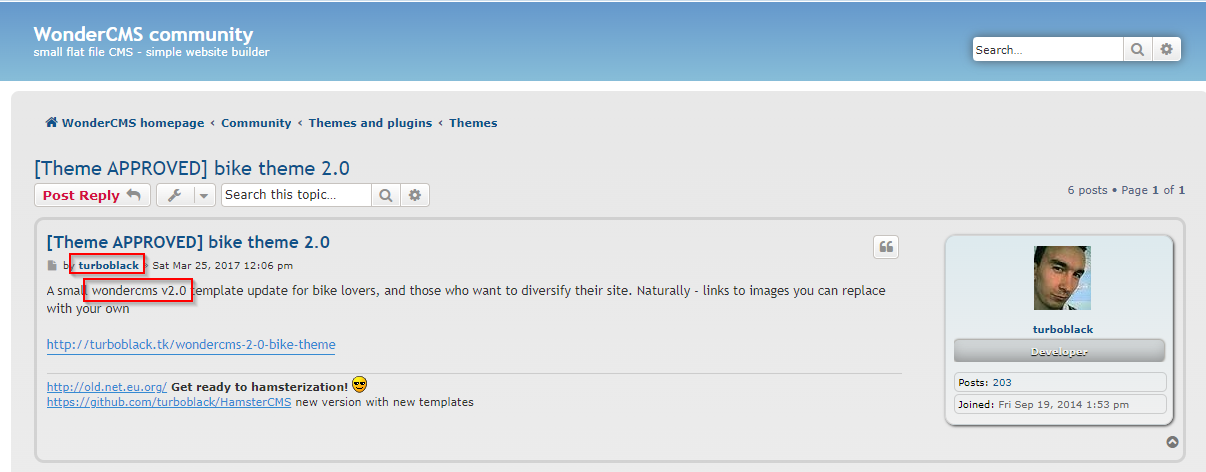
Task: Click the old.net.eu.org signature link
Action: pos(106,386)
